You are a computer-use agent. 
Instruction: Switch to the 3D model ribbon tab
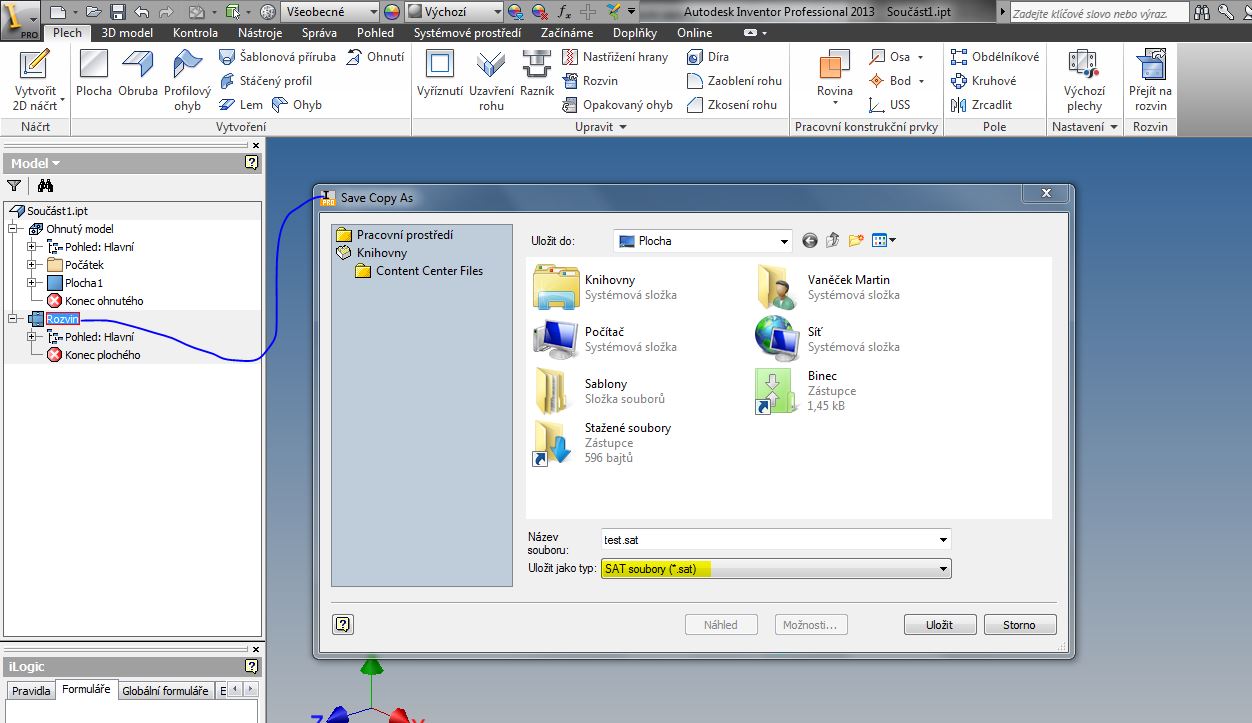(x=127, y=33)
